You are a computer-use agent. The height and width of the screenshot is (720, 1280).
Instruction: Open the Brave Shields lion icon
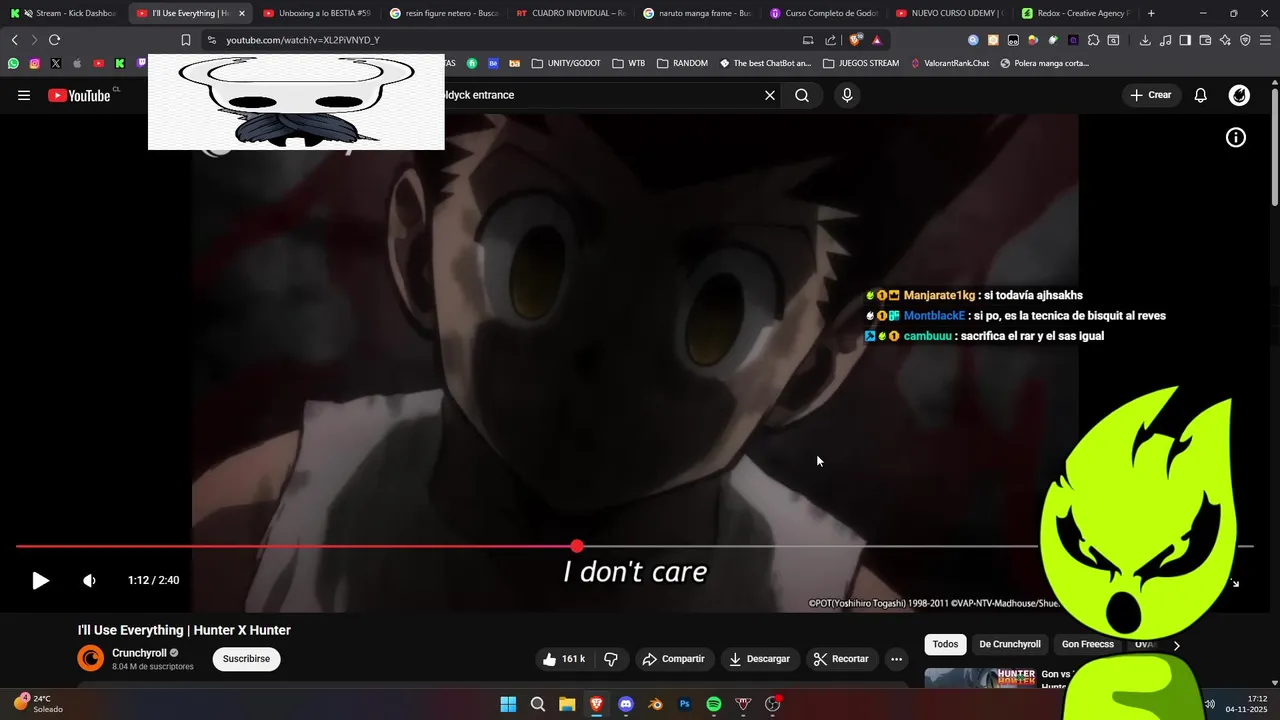click(855, 40)
